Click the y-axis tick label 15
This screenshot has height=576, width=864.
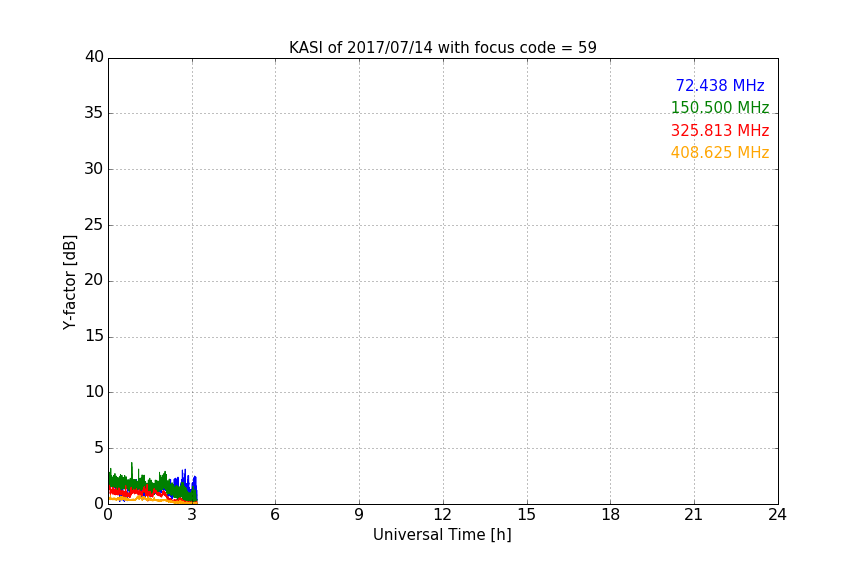tap(94, 336)
